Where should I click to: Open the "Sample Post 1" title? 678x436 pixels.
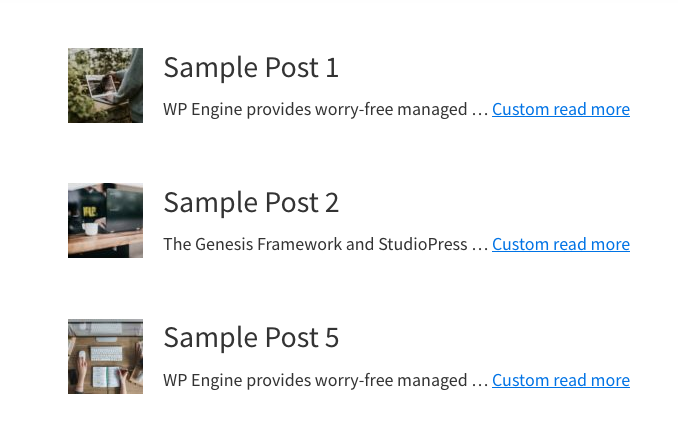tap(251, 67)
